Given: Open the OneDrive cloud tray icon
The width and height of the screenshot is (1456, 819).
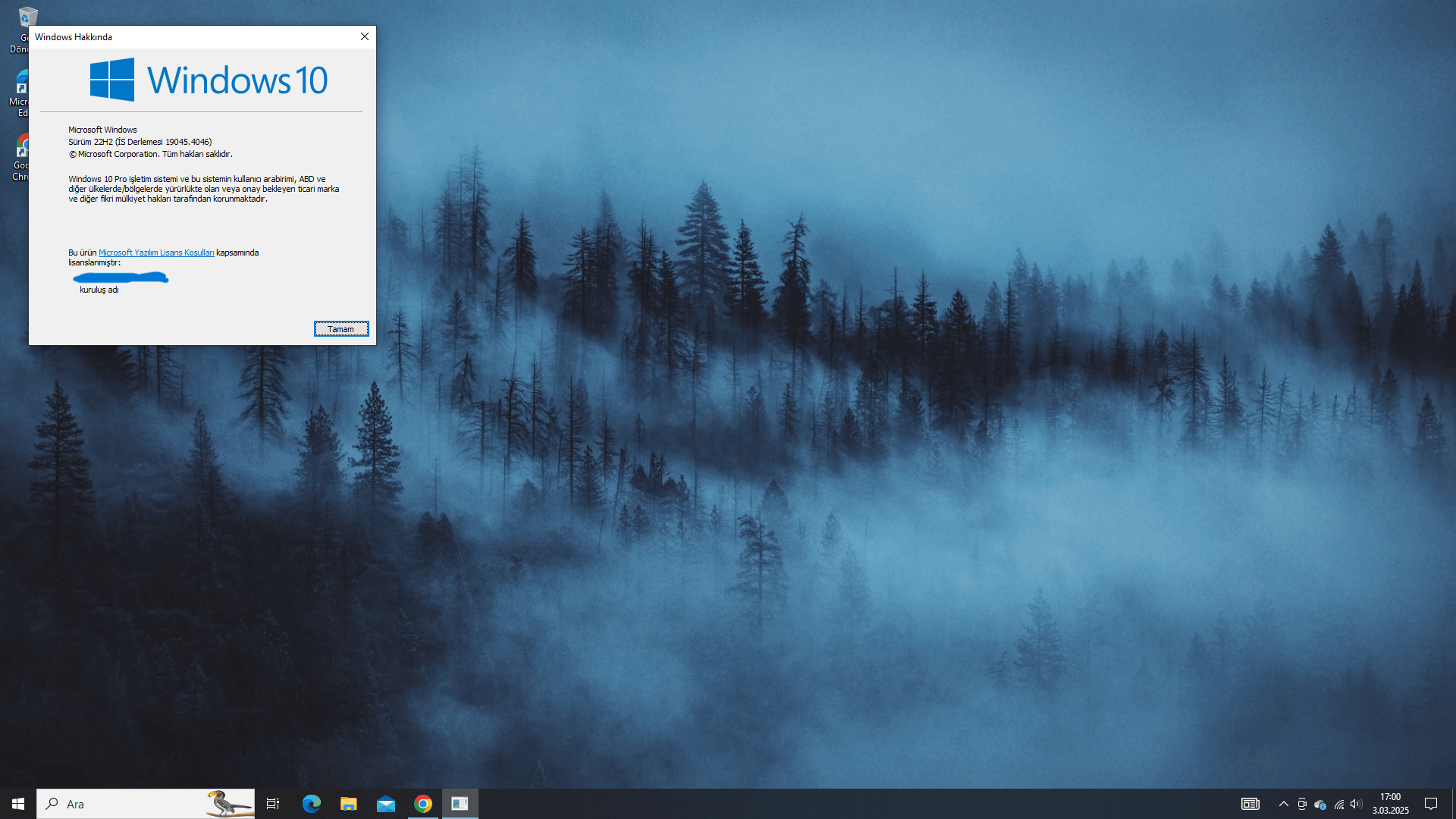Looking at the screenshot, I should pyautogui.click(x=1320, y=804).
